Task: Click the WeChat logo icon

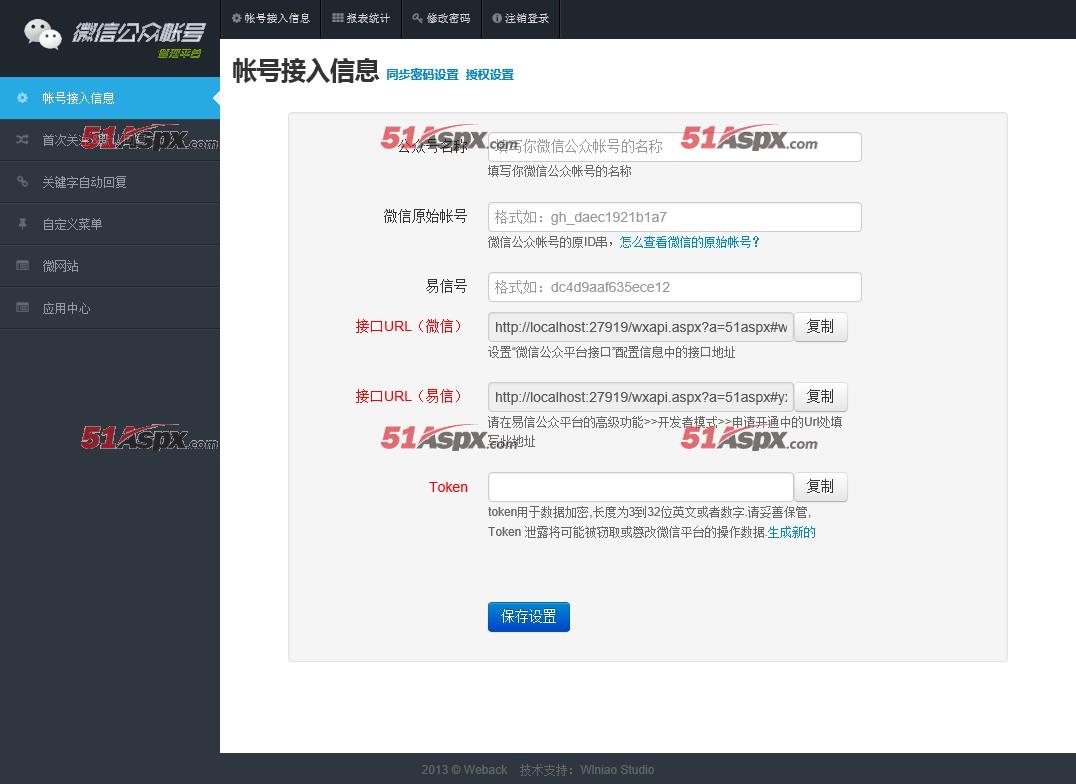Action: pyautogui.click(x=43, y=34)
